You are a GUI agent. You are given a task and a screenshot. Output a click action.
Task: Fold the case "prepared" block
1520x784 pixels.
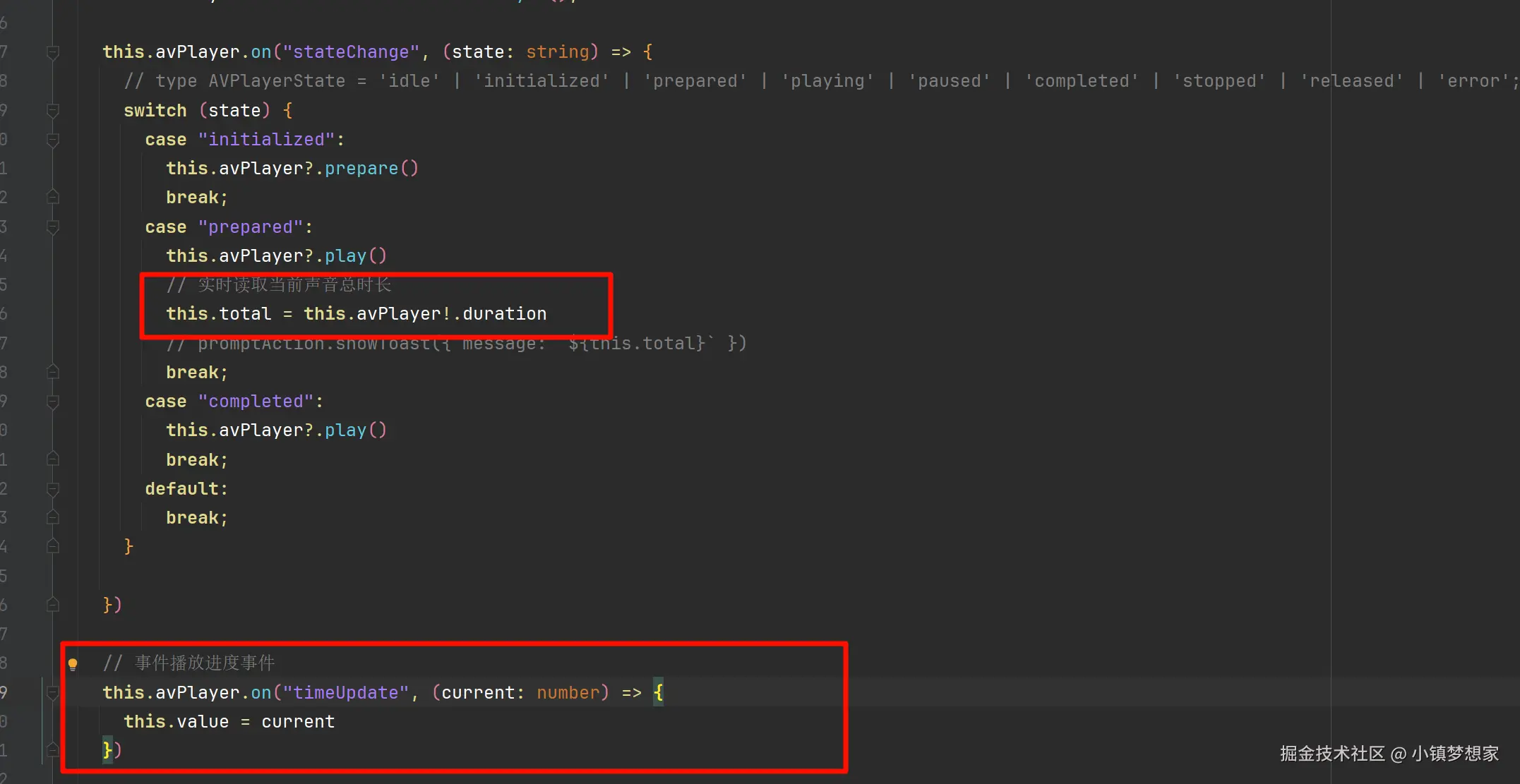(x=53, y=227)
